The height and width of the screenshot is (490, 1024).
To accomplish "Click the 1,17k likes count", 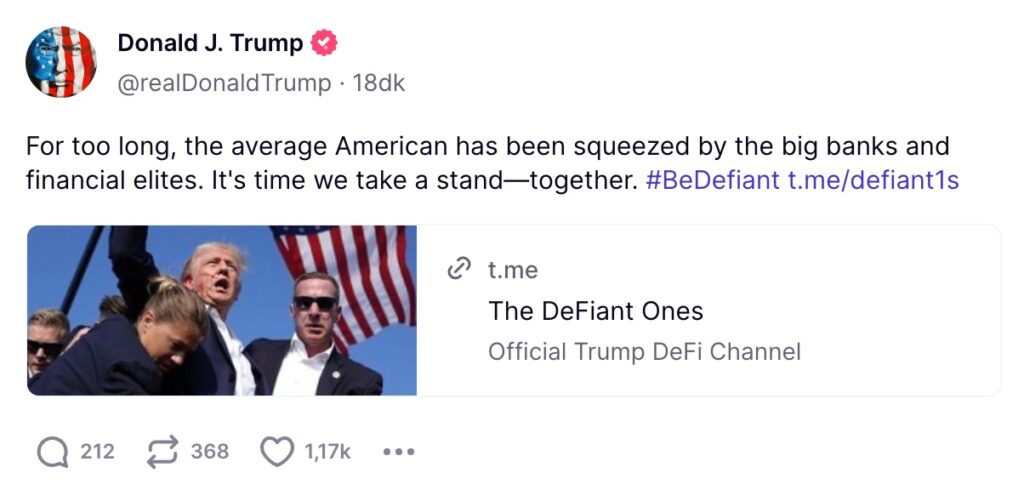I will coord(328,452).
